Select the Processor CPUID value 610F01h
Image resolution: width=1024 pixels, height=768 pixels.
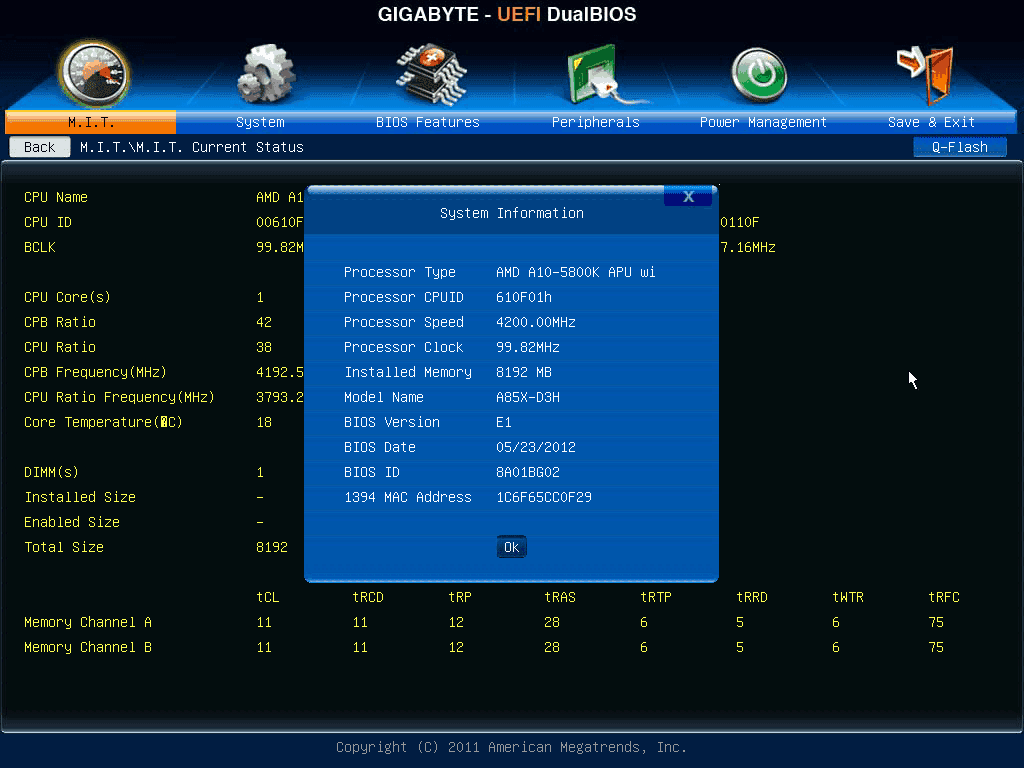tap(524, 297)
